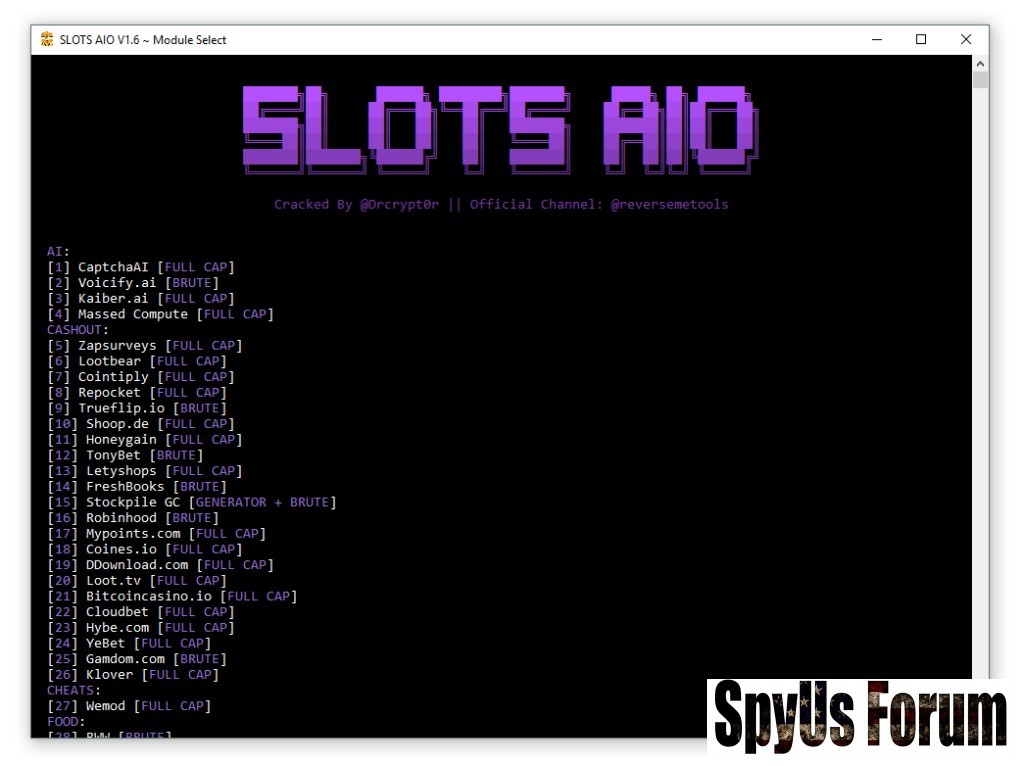Click the 'CHEATS:' category heading

74,690
